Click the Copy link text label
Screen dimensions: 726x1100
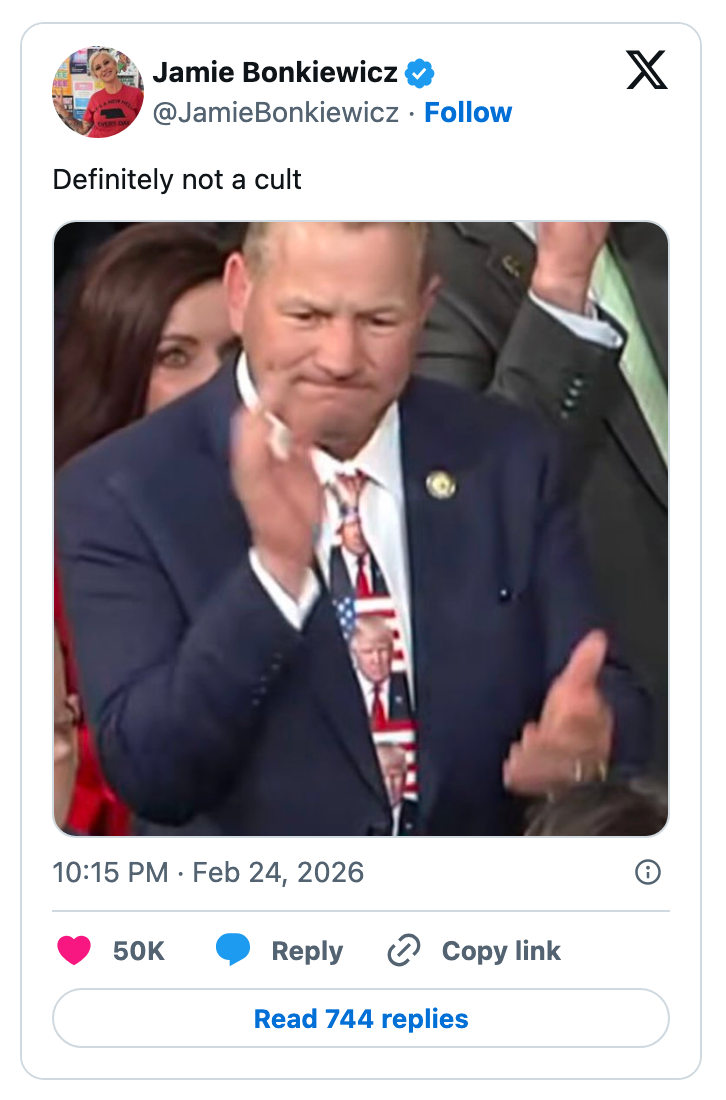[501, 951]
